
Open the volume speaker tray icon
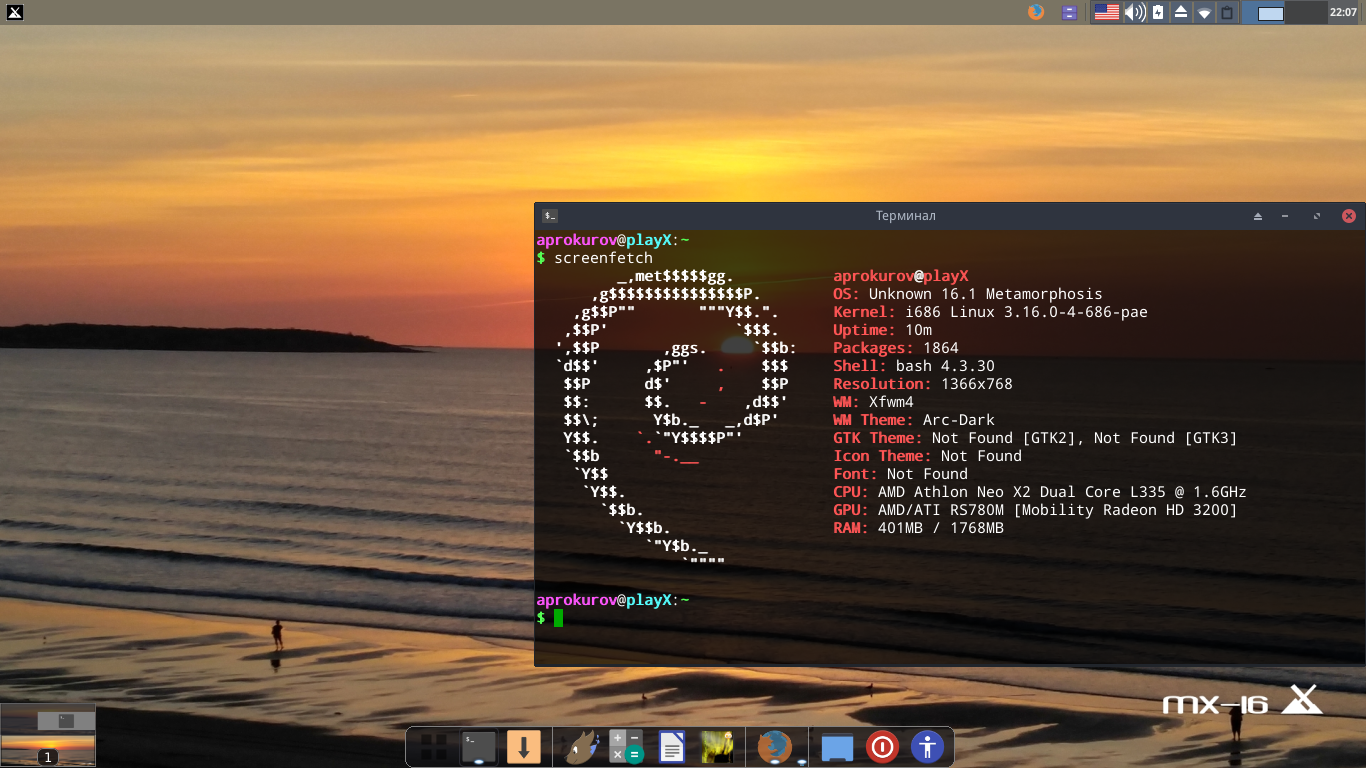pyautogui.click(x=1134, y=12)
